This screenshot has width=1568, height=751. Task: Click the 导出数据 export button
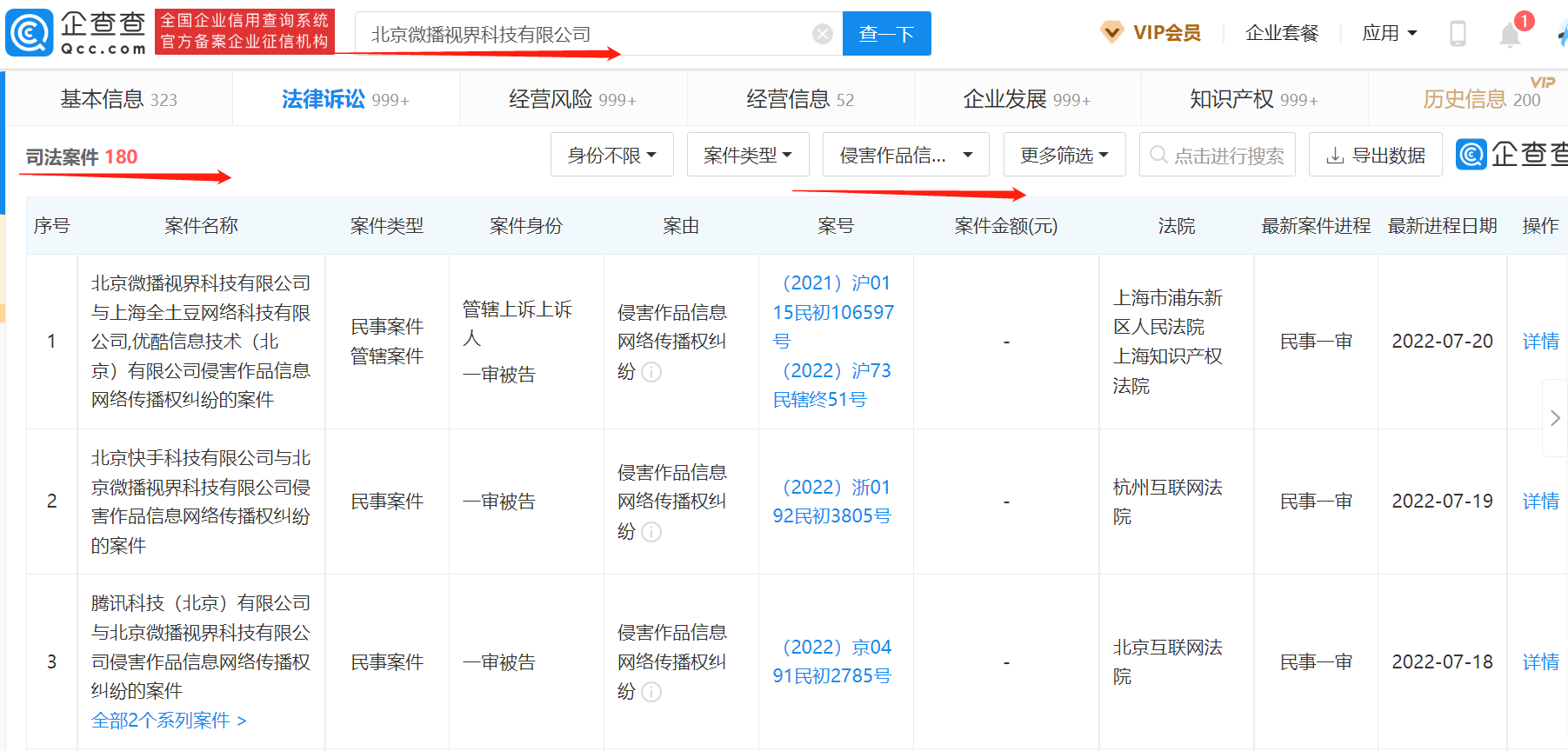pos(1376,155)
